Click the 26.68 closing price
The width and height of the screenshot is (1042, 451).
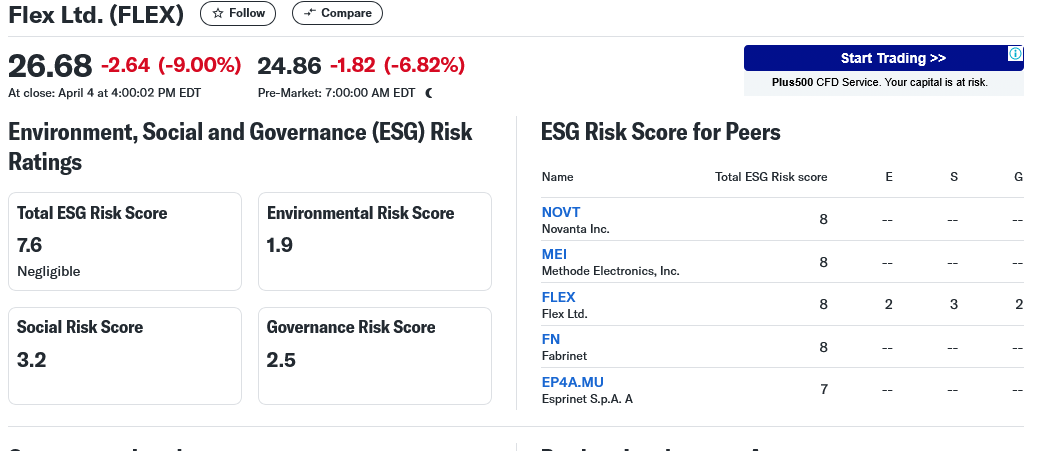50,66
